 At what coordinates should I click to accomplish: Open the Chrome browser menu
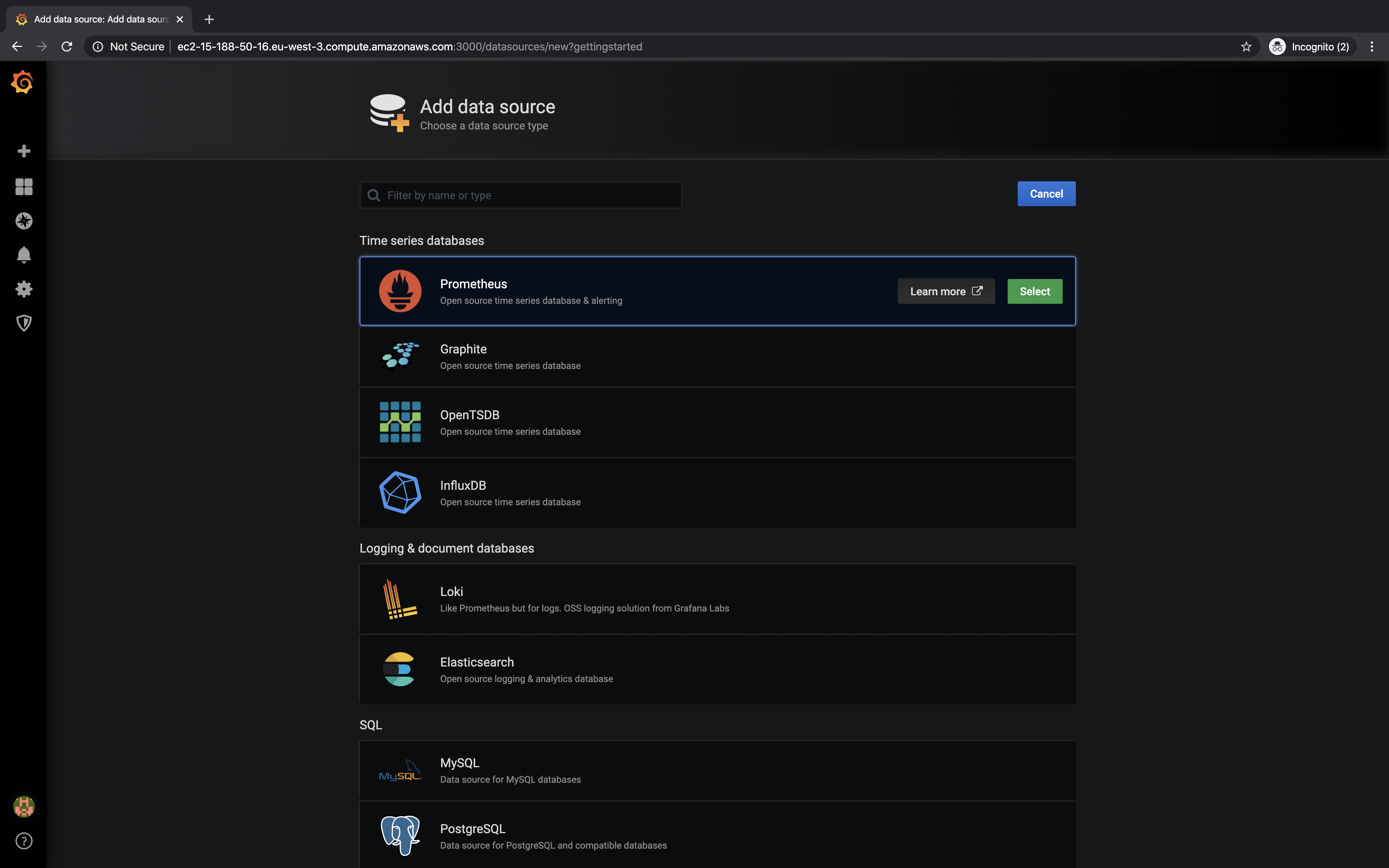pyautogui.click(x=1372, y=46)
